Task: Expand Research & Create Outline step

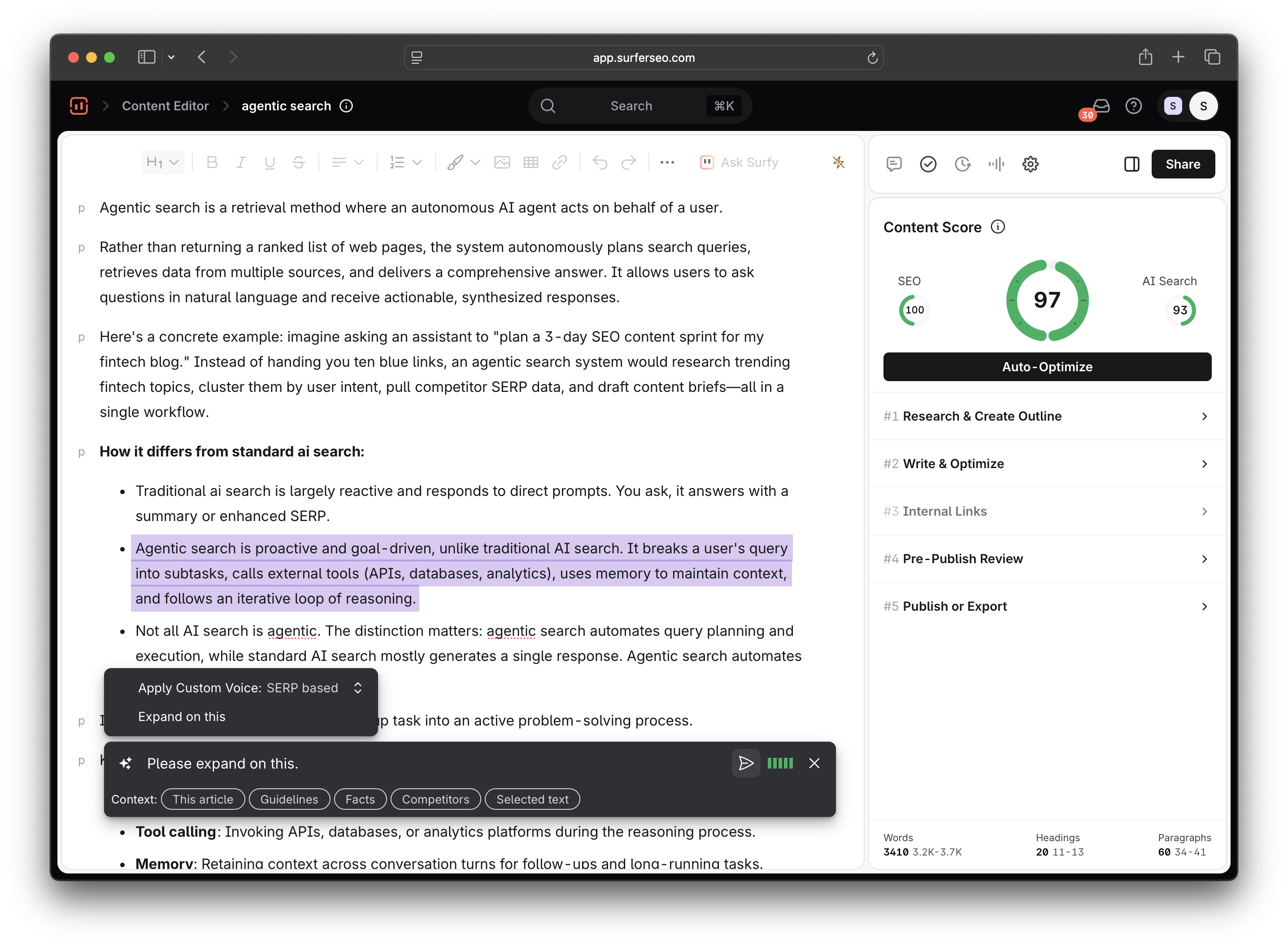Action: pyautogui.click(x=1047, y=416)
